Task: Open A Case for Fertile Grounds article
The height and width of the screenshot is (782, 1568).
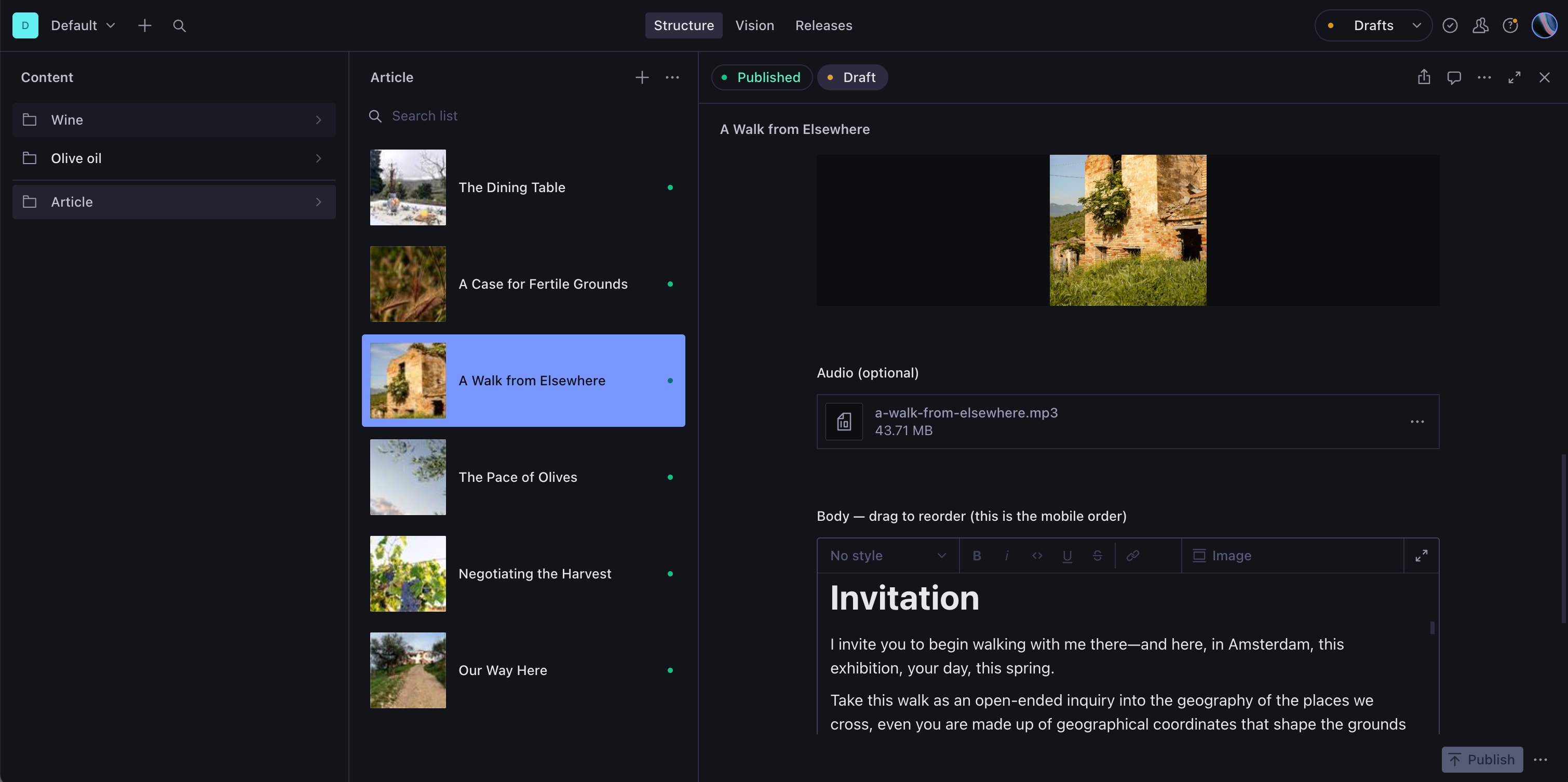Action: 523,284
